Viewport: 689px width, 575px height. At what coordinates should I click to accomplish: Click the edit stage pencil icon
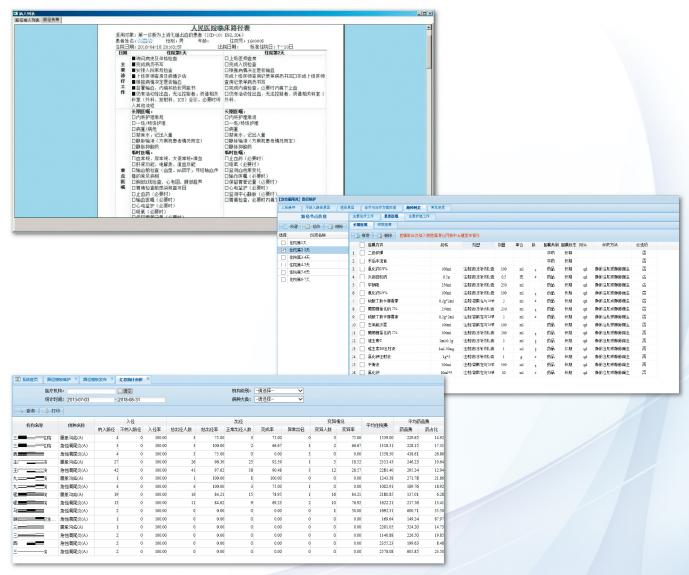click(308, 227)
